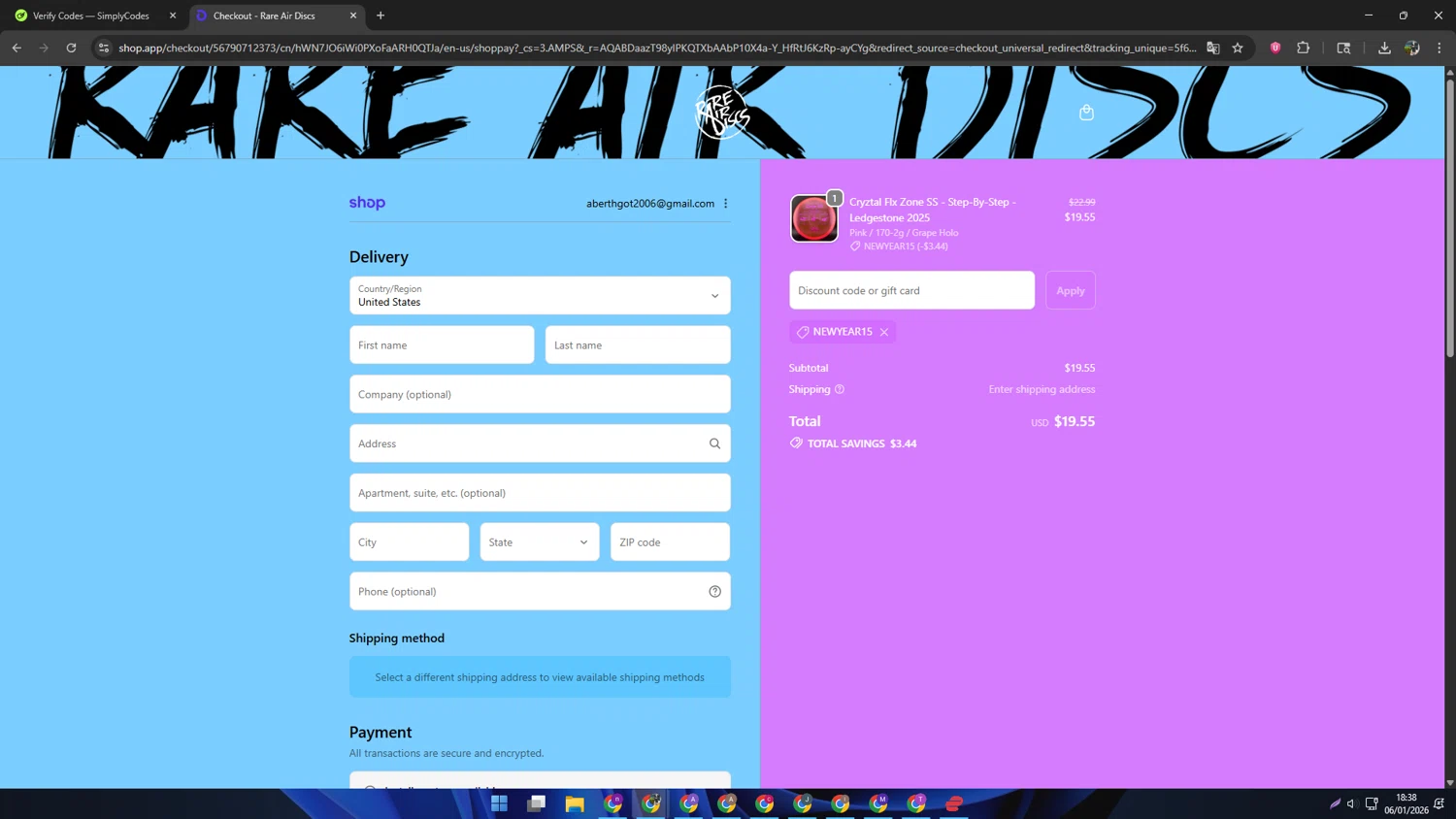Click the Enter shipping address text
Screen dimensions: 1456x819
[1042, 389]
